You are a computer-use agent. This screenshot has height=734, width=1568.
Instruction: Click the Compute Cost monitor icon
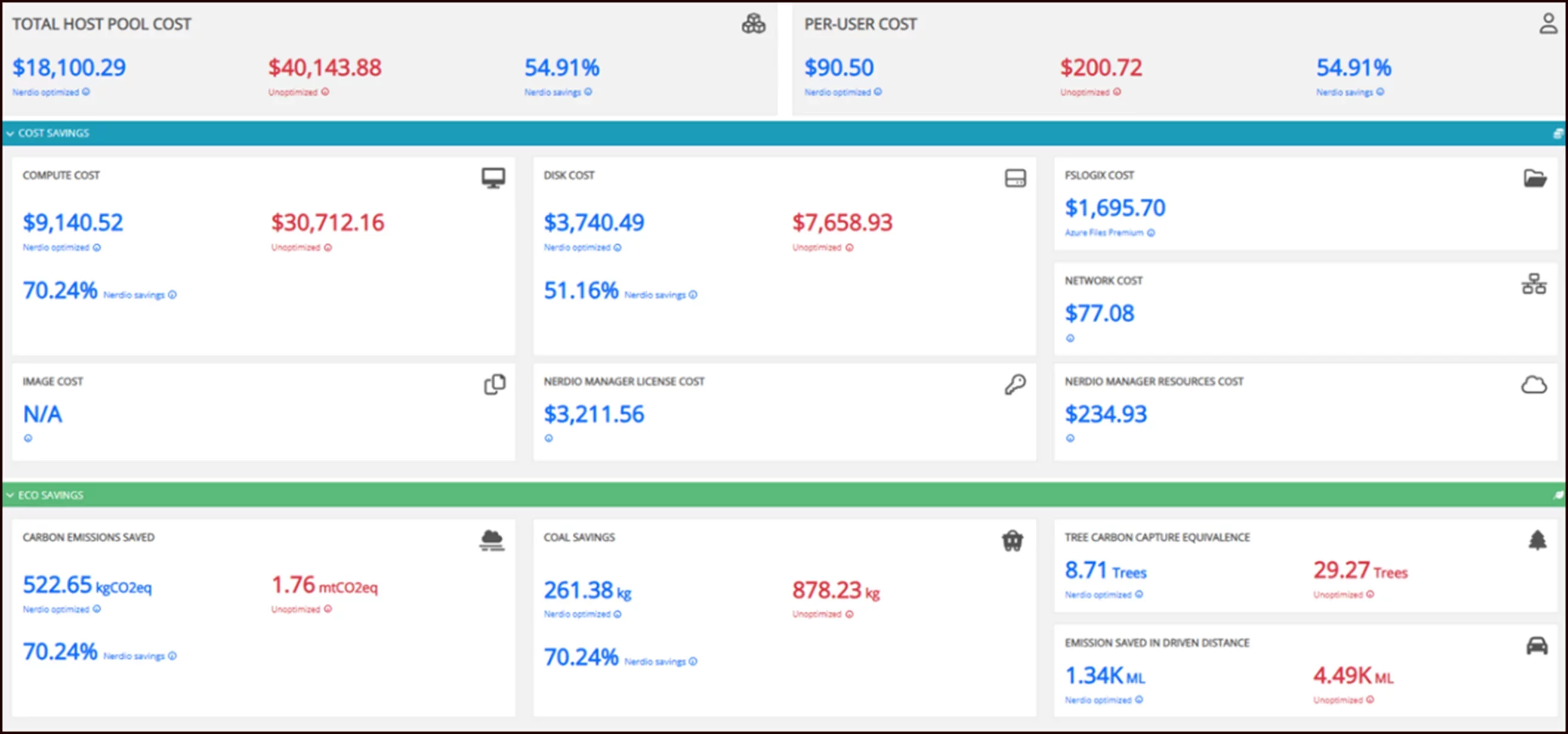tap(493, 178)
